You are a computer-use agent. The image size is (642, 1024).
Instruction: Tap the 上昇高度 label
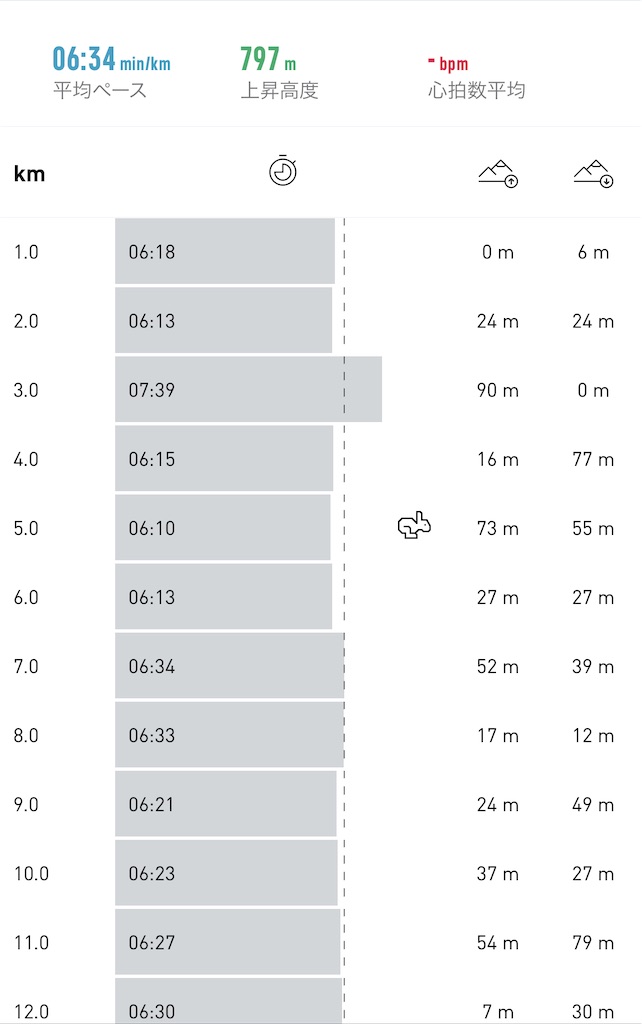pyautogui.click(x=280, y=90)
